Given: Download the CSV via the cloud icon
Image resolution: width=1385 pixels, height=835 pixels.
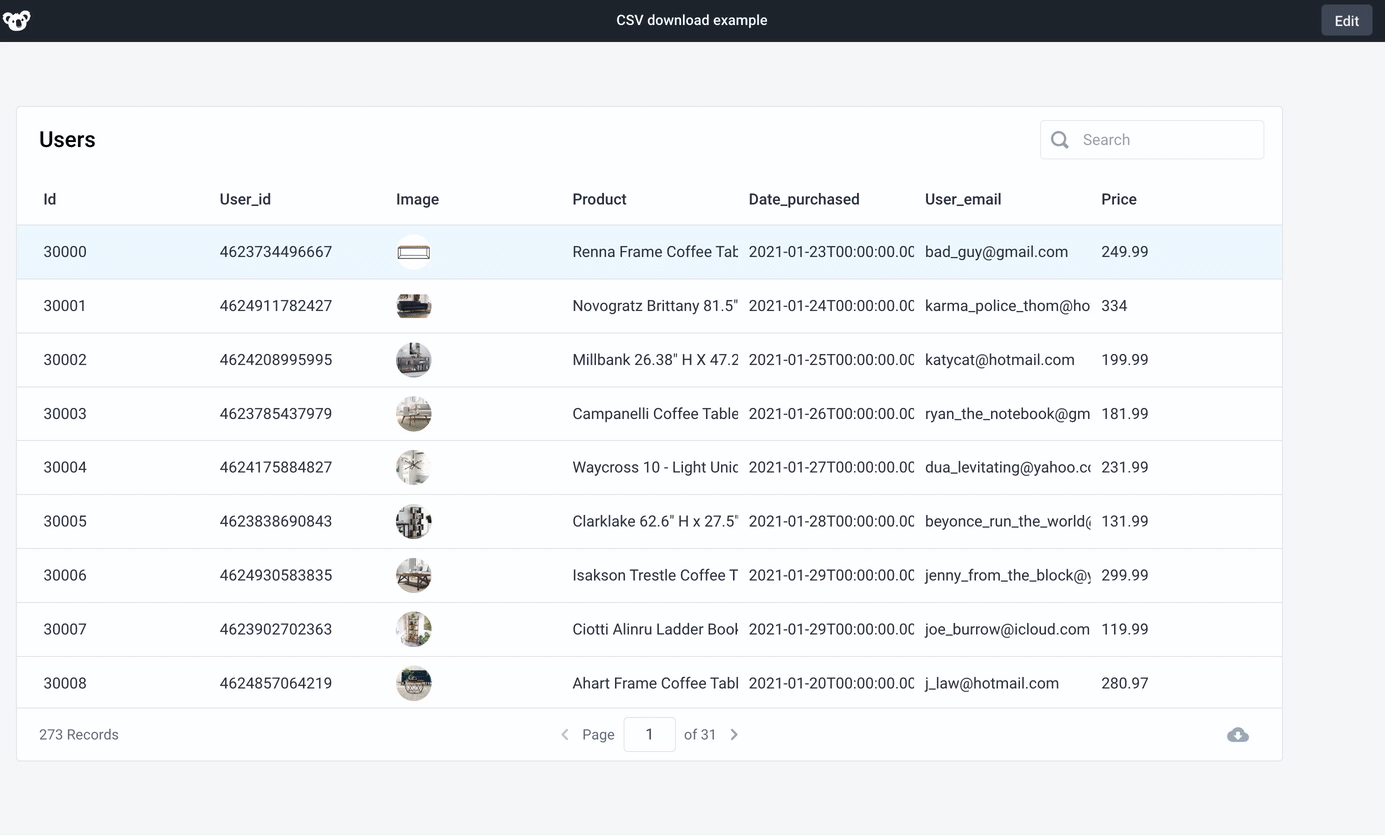Looking at the screenshot, I should point(1238,734).
